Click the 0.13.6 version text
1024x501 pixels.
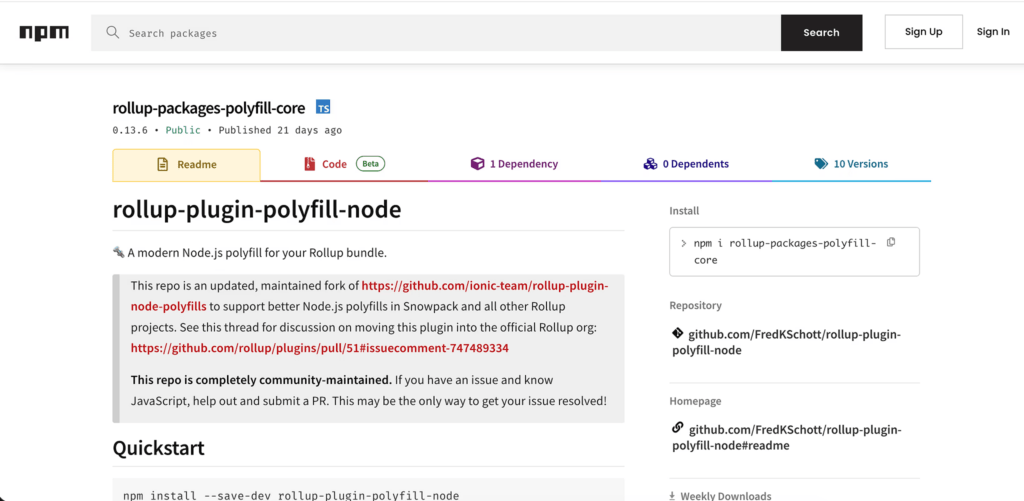coord(129,130)
